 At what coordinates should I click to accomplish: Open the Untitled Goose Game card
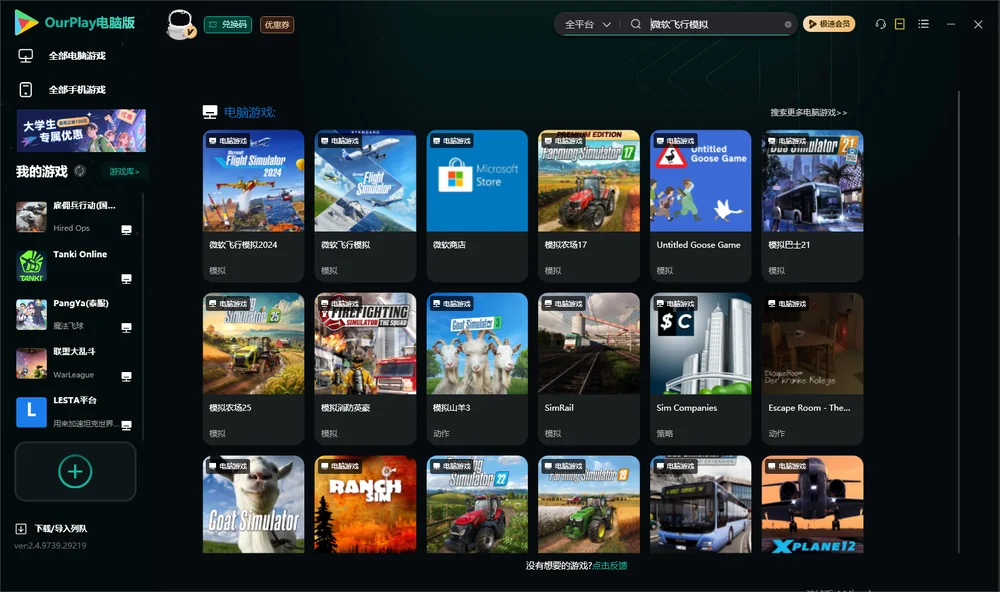pos(701,205)
